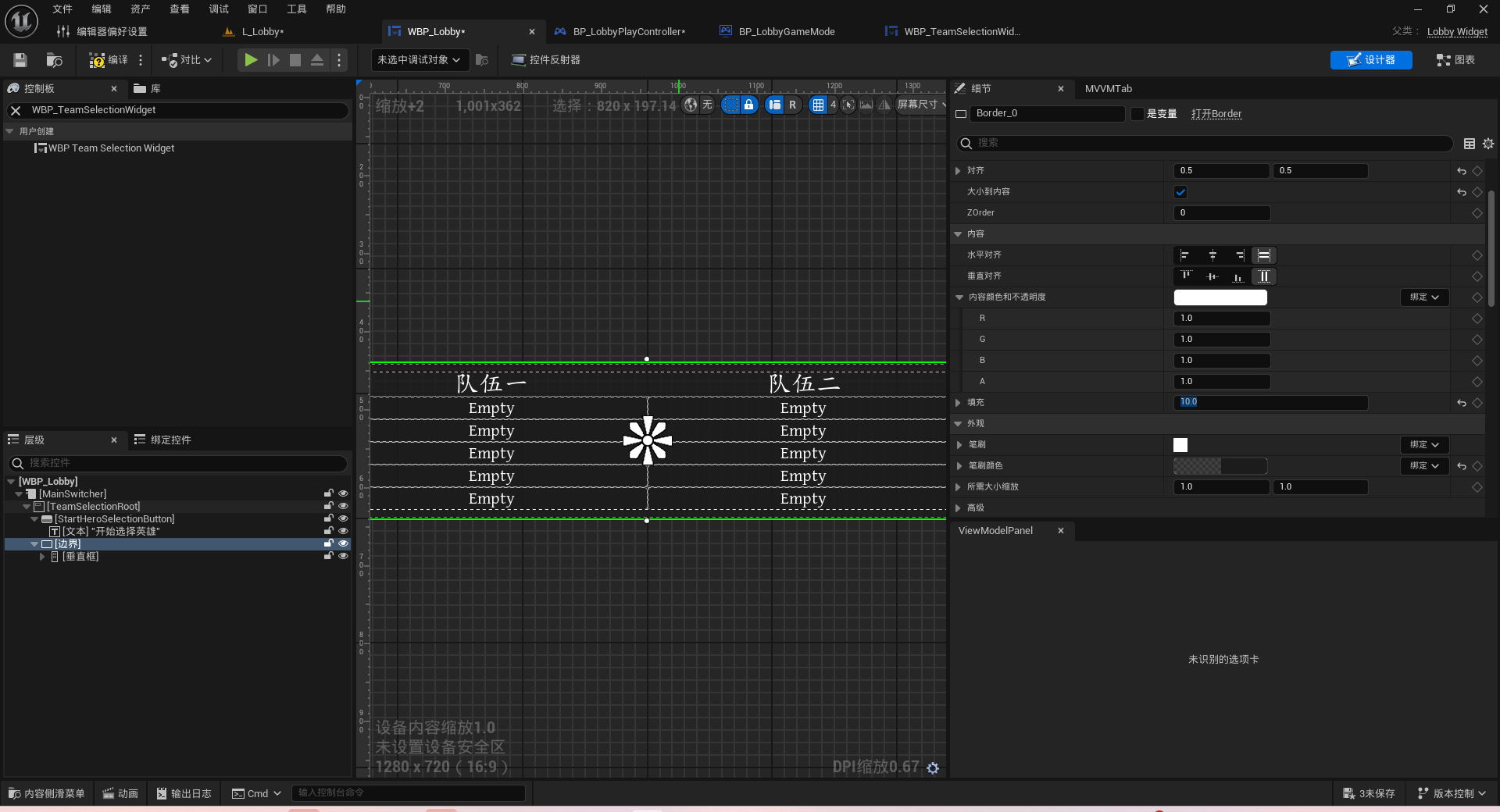Collapse the User Created (用户创建) category

10,131
